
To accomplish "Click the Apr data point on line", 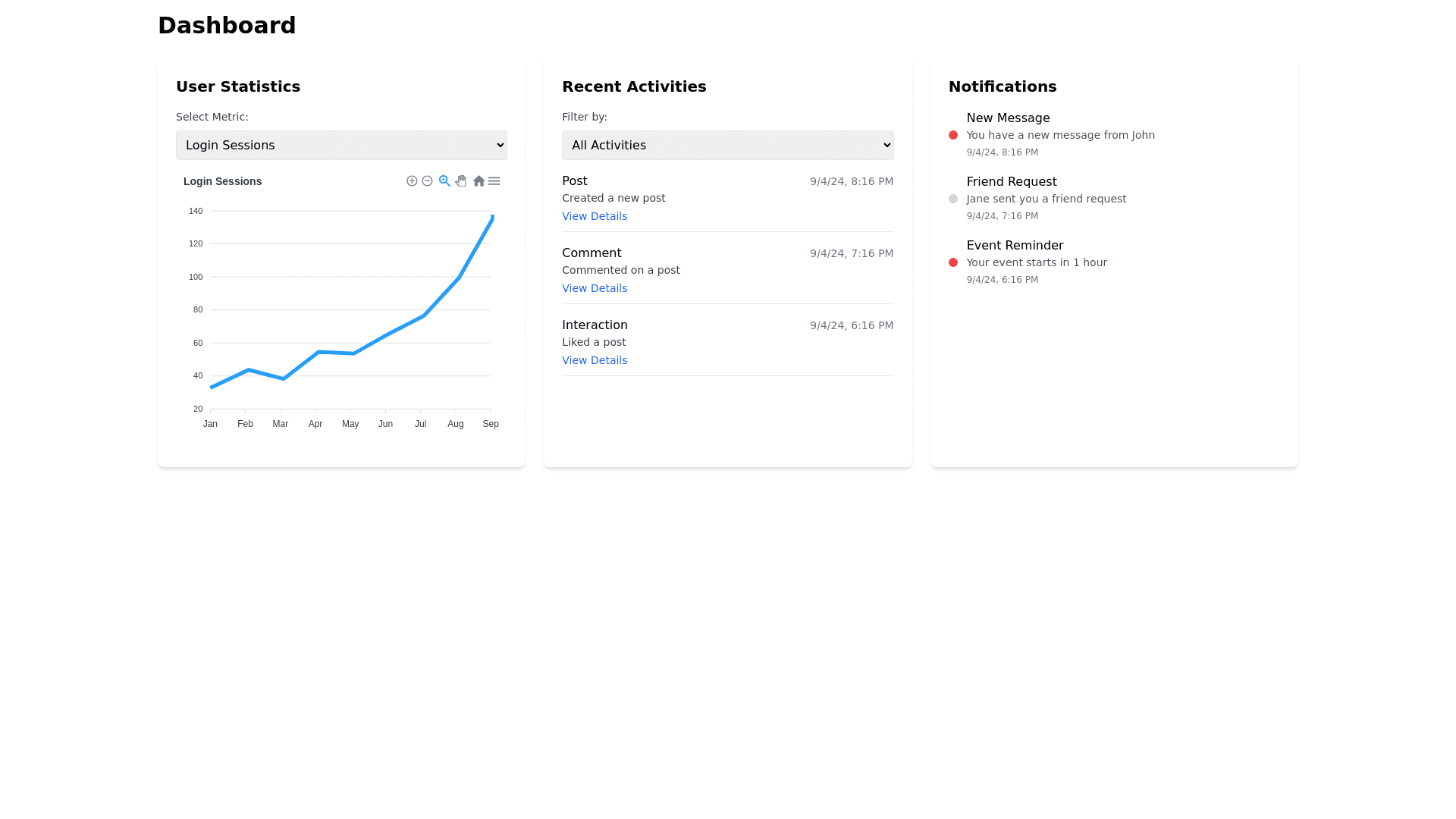I will pyautogui.click(x=318, y=352).
